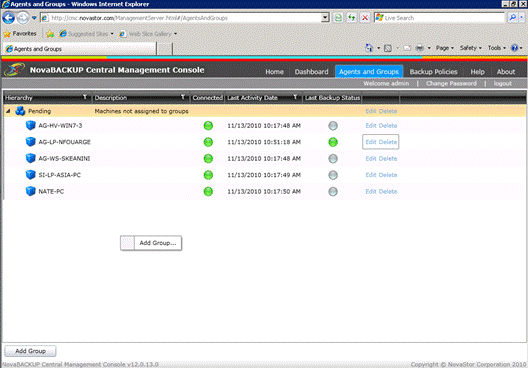The image size is (528, 368).
Task: Click the Machines not assigned to groups description
Action: pyautogui.click(x=141, y=111)
